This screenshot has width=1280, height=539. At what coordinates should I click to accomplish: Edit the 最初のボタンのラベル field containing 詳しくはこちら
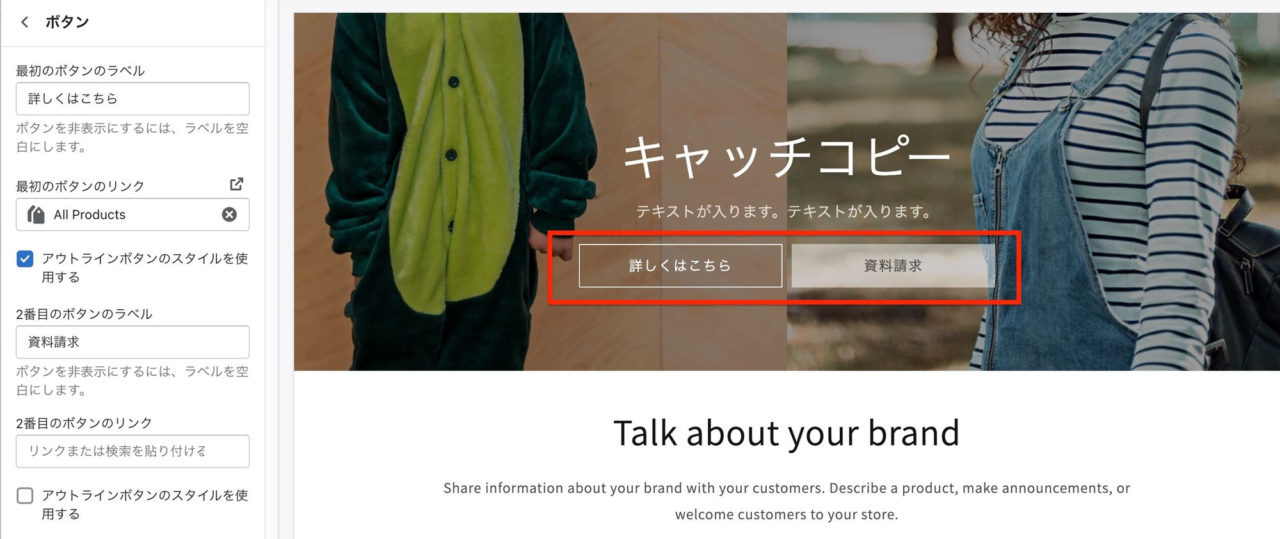point(133,99)
